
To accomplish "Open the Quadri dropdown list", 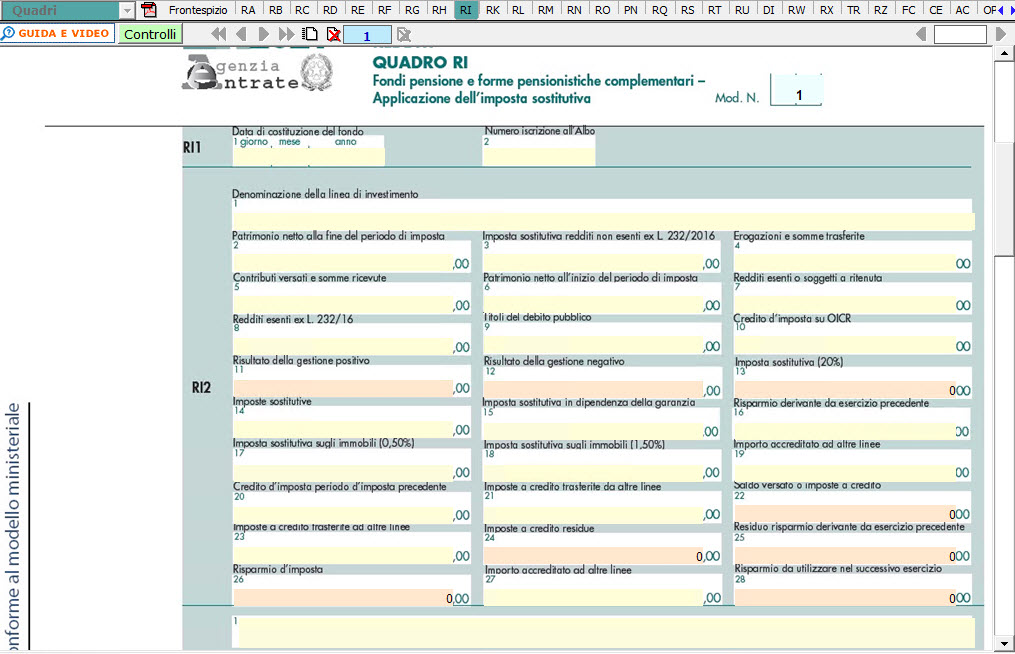I will (x=127, y=10).
